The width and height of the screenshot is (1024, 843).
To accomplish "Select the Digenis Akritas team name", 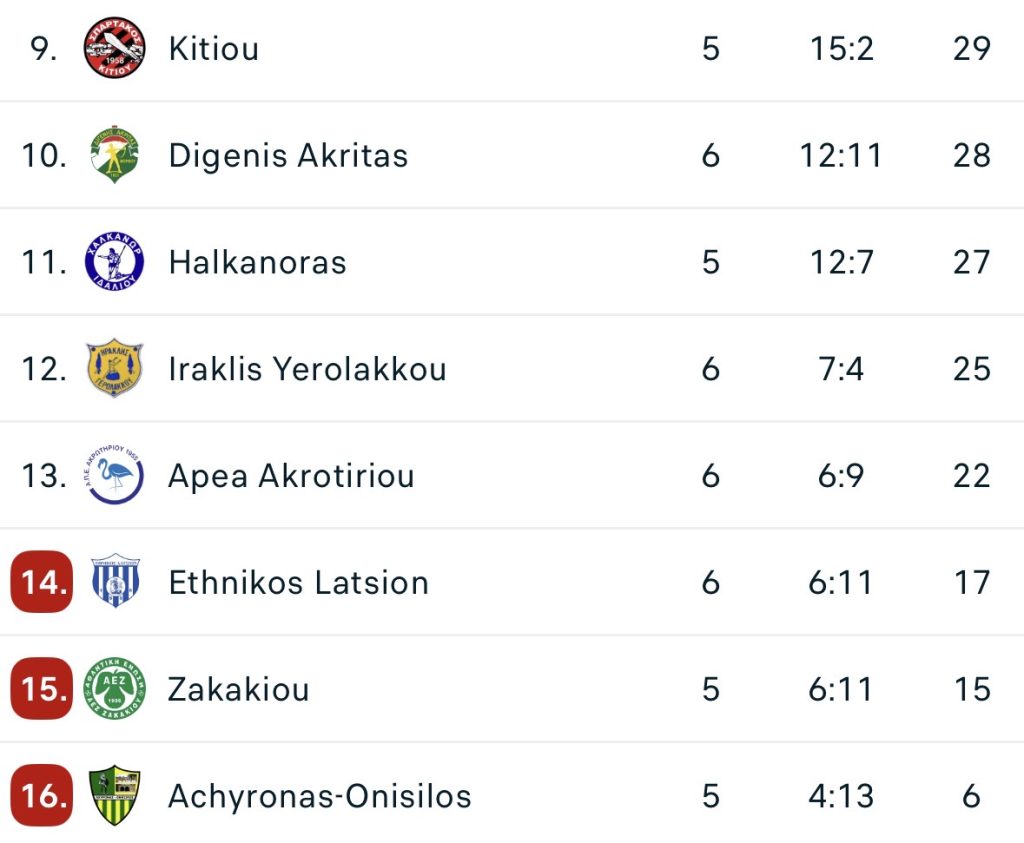I will coord(288,155).
